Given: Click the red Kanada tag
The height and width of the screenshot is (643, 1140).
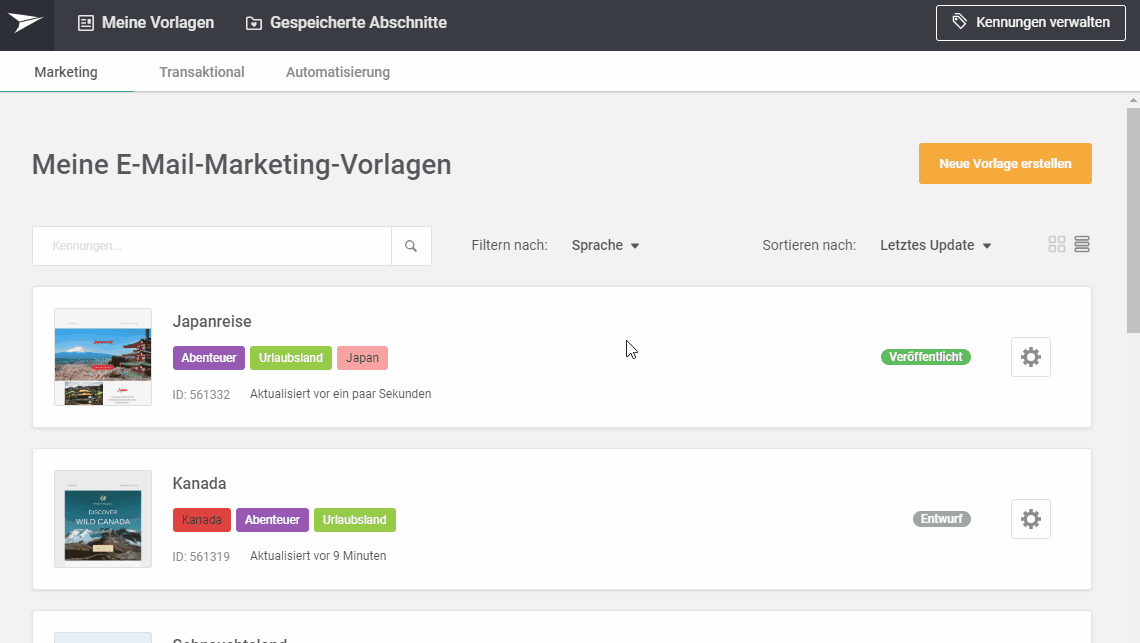Looking at the screenshot, I should [x=202, y=520].
